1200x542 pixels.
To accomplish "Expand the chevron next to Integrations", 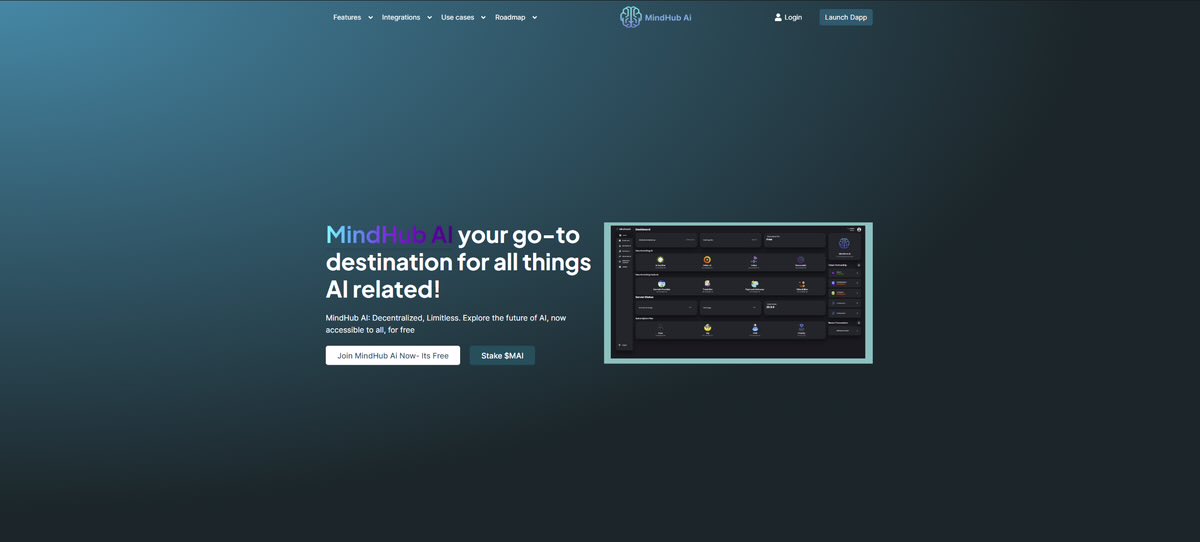I will click(429, 18).
